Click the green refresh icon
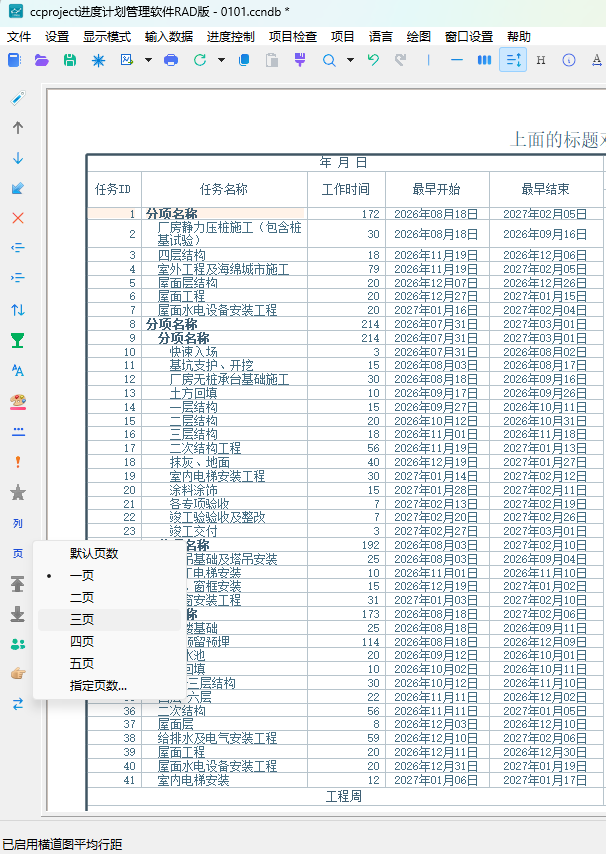The image size is (606, 854). [x=200, y=60]
